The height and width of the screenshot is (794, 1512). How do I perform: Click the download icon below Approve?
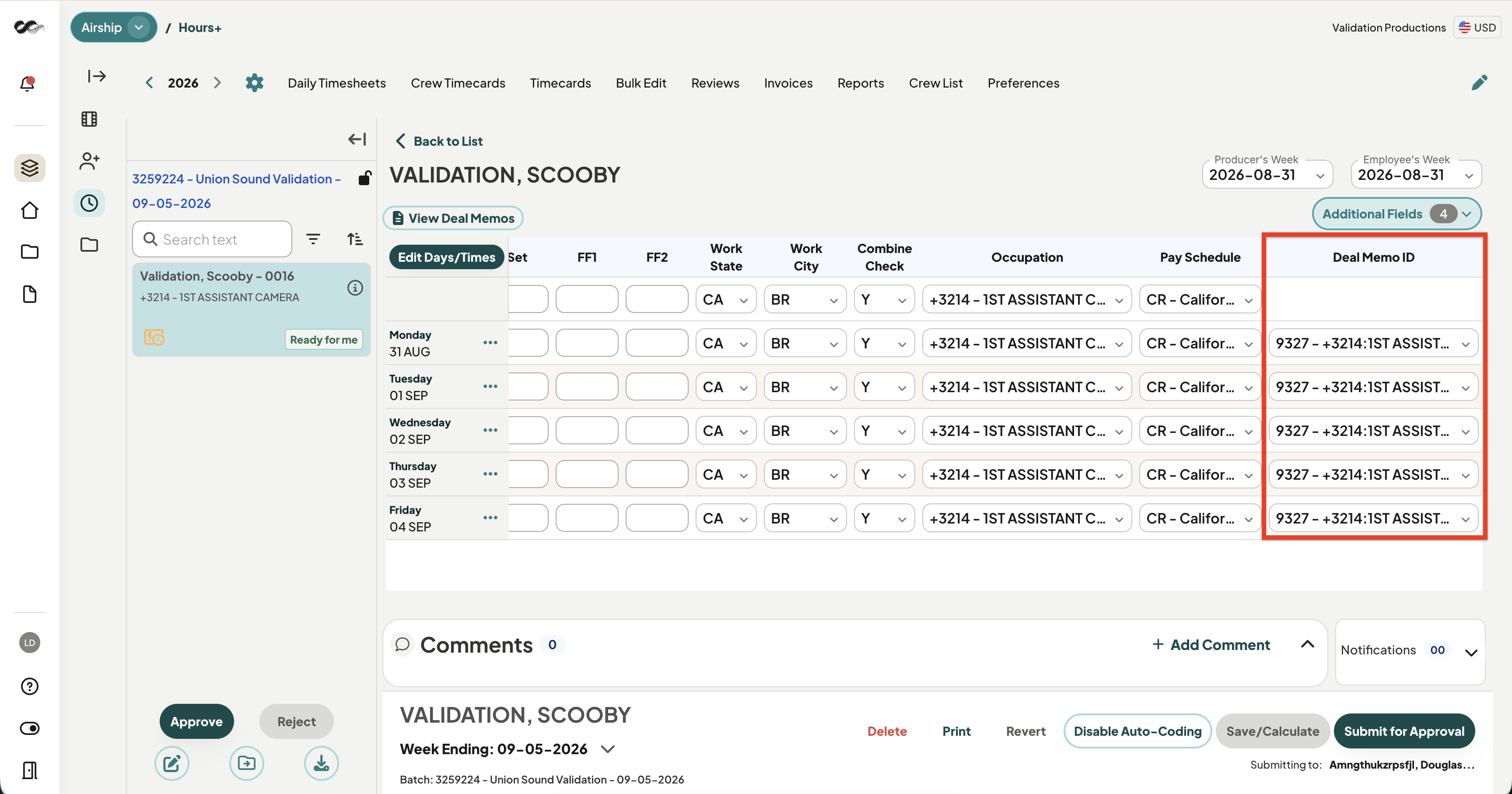coord(321,763)
